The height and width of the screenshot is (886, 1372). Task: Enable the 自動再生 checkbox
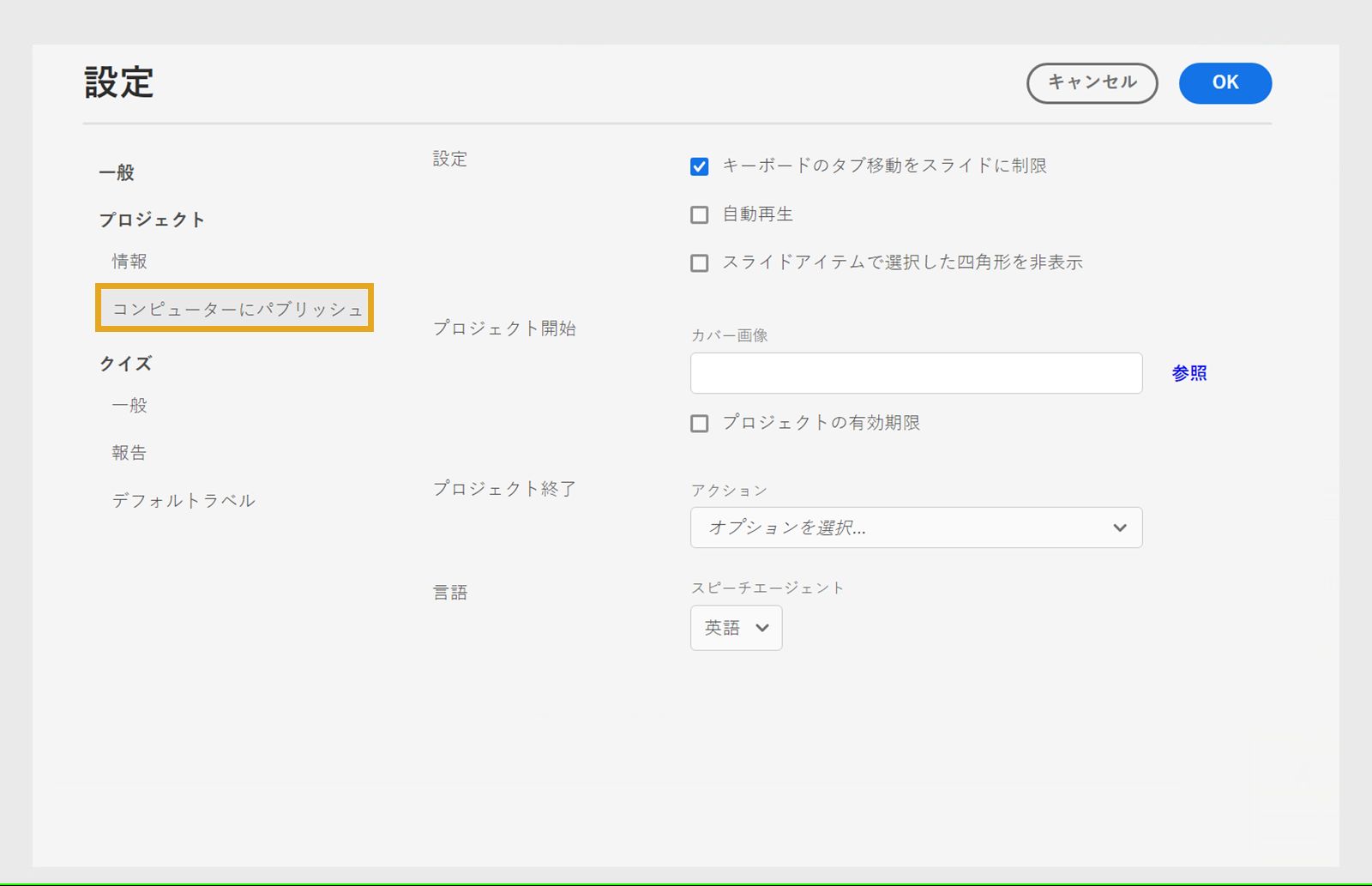(700, 214)
